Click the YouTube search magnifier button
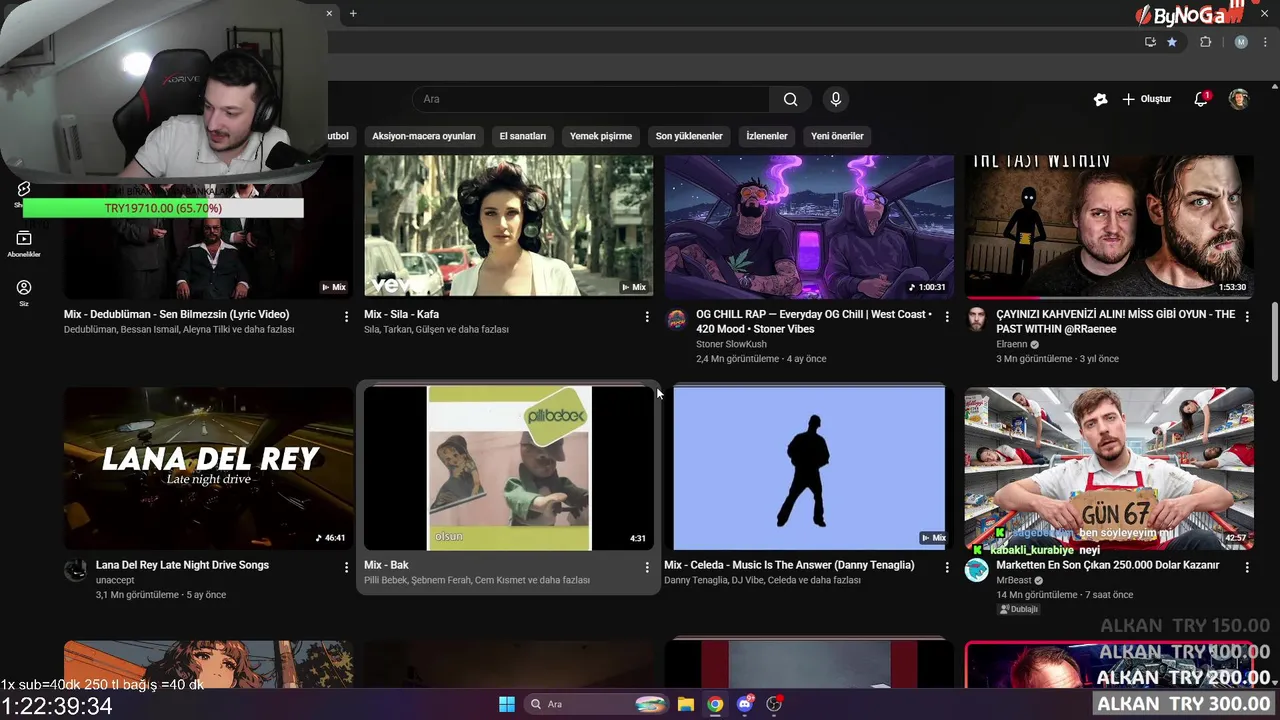The width and height of the screenshot is (1280, 720). pos(790,99)
